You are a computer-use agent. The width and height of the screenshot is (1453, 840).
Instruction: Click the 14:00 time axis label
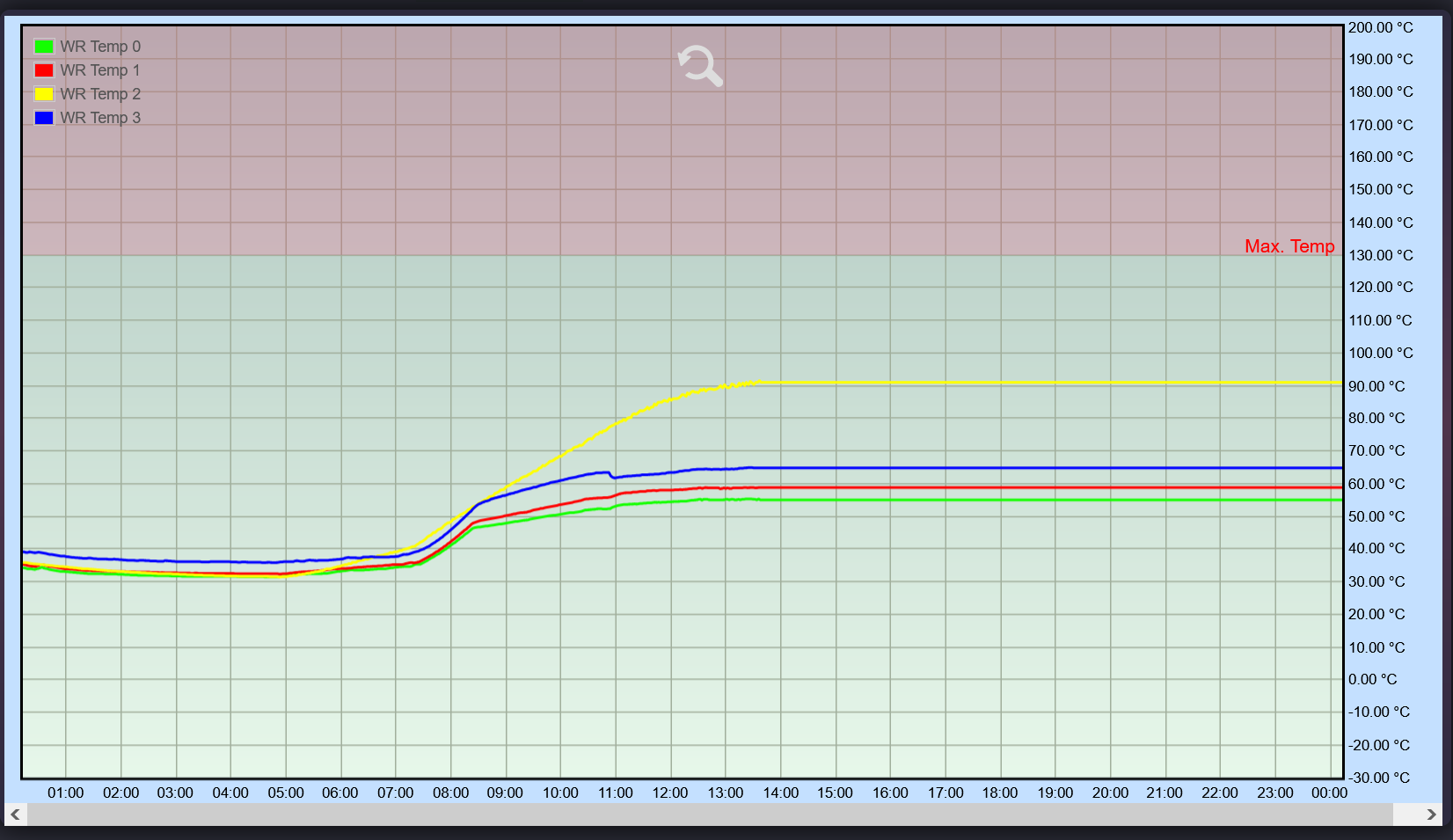pos(780,793)
